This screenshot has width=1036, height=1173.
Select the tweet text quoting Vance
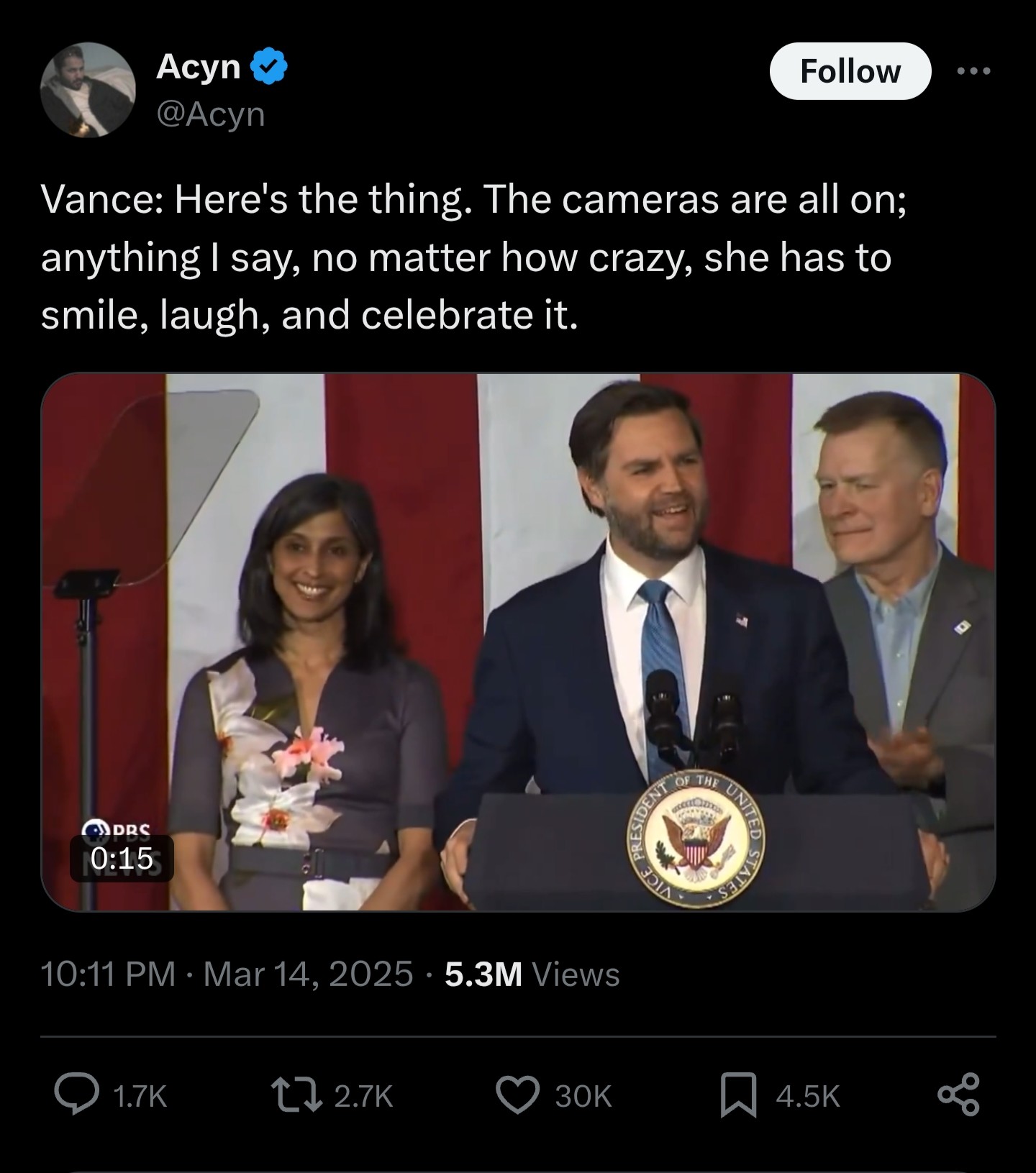click(x=472, y=257)
